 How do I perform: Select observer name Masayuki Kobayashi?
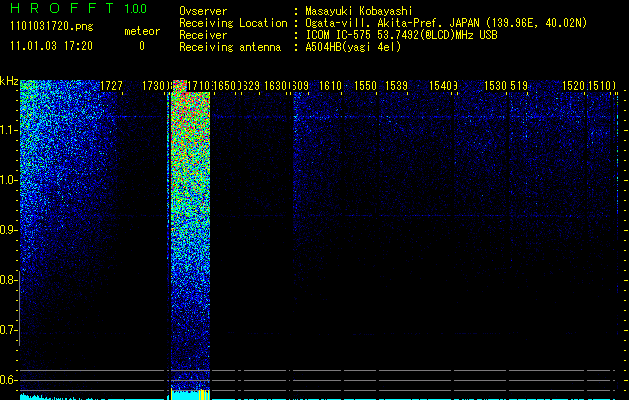[x=359, y=11]
